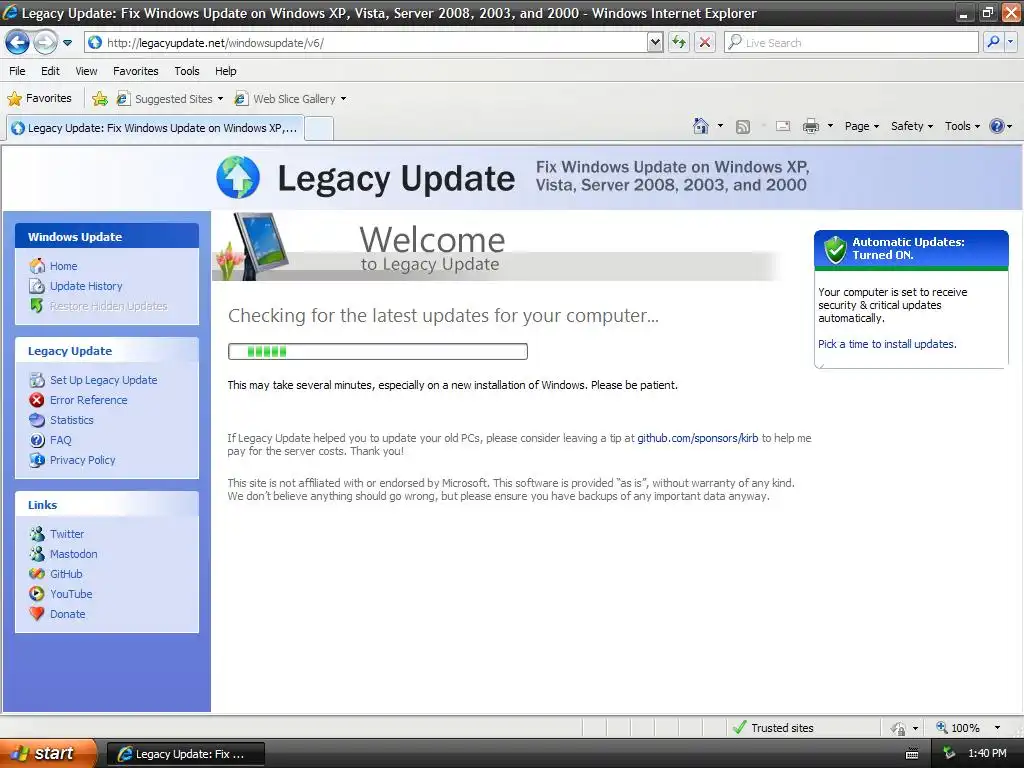Click Legacy Update taskbar button
The image size is (1024, 768).
185,754
